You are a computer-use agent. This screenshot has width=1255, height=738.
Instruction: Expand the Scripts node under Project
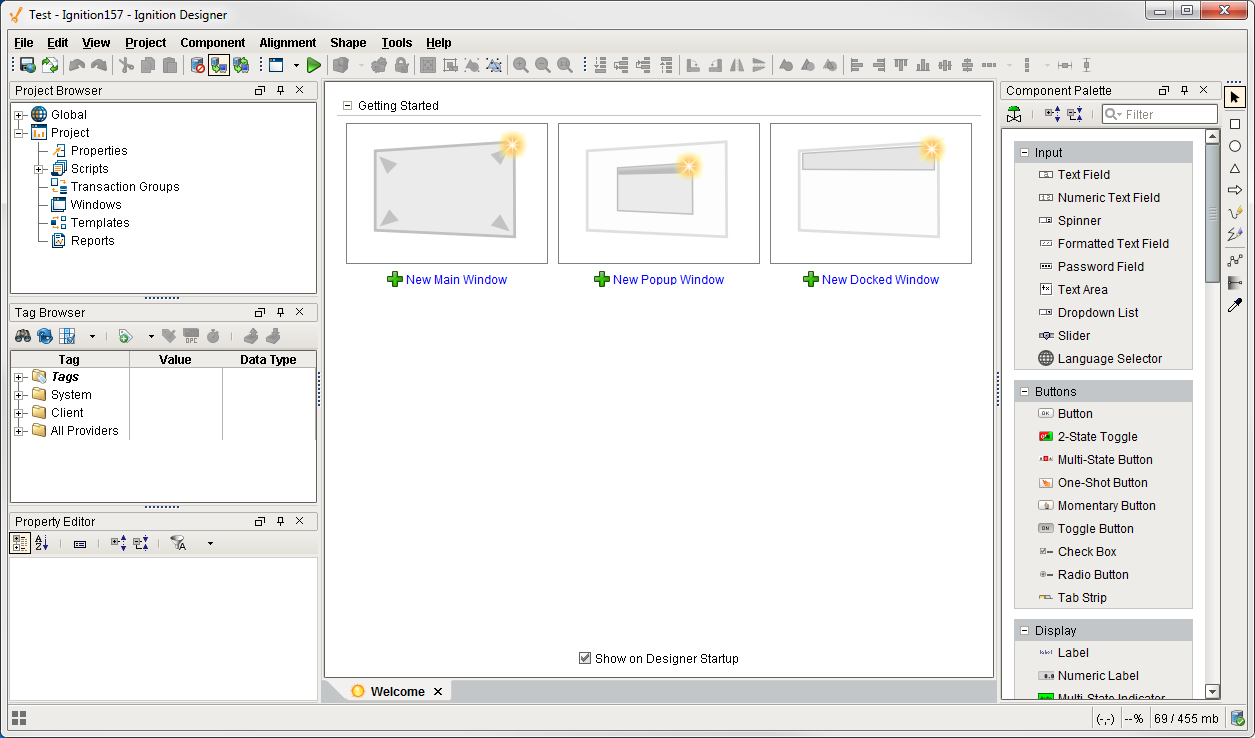pyautogui.click(x=38, y=168)
